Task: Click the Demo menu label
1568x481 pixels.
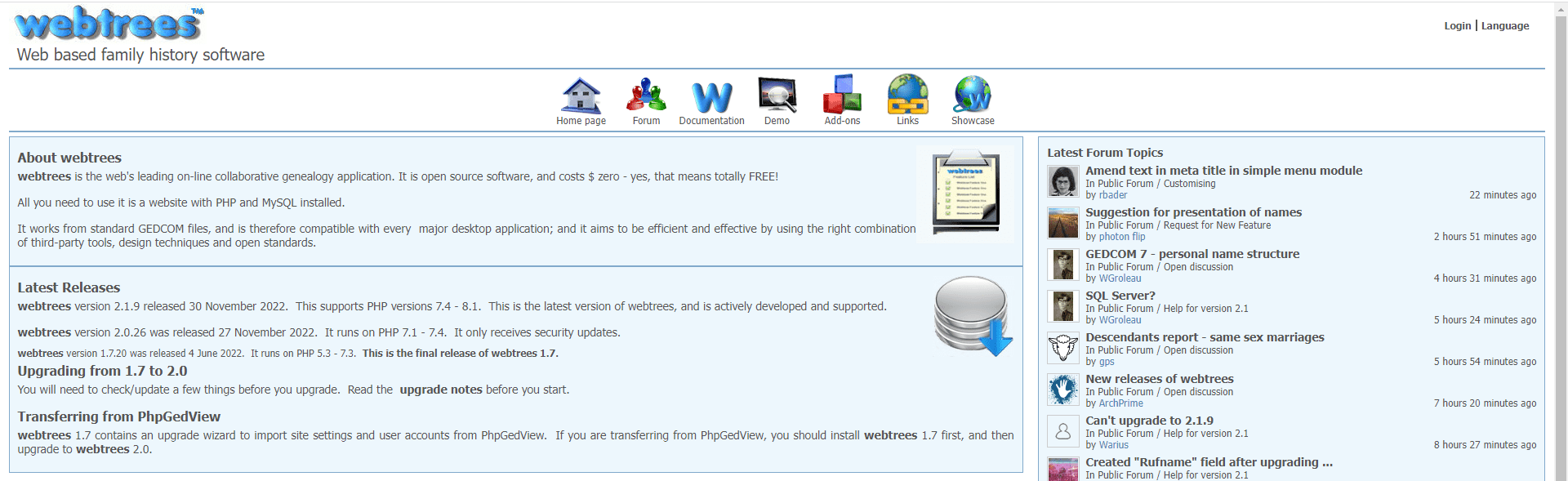Action: (x=777, y=121)
